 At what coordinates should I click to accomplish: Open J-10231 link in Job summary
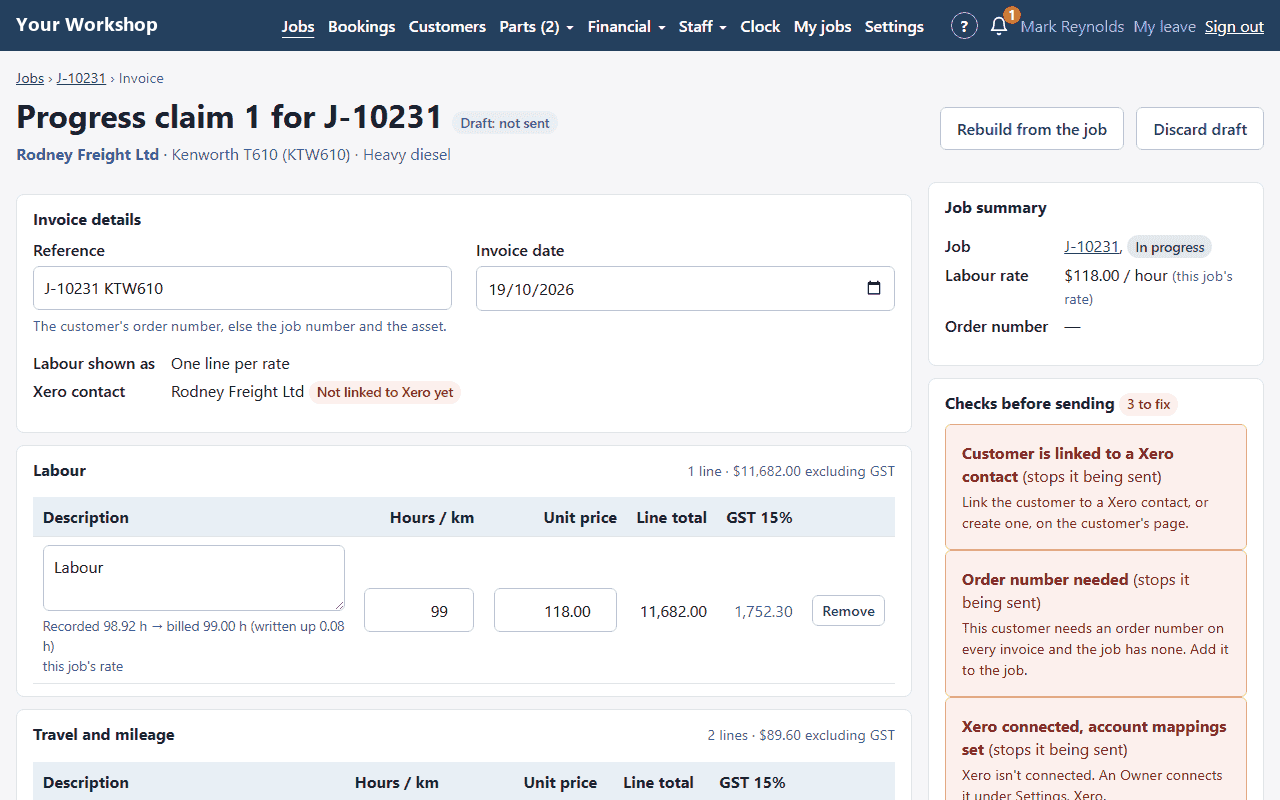[x=1091, y=247]
